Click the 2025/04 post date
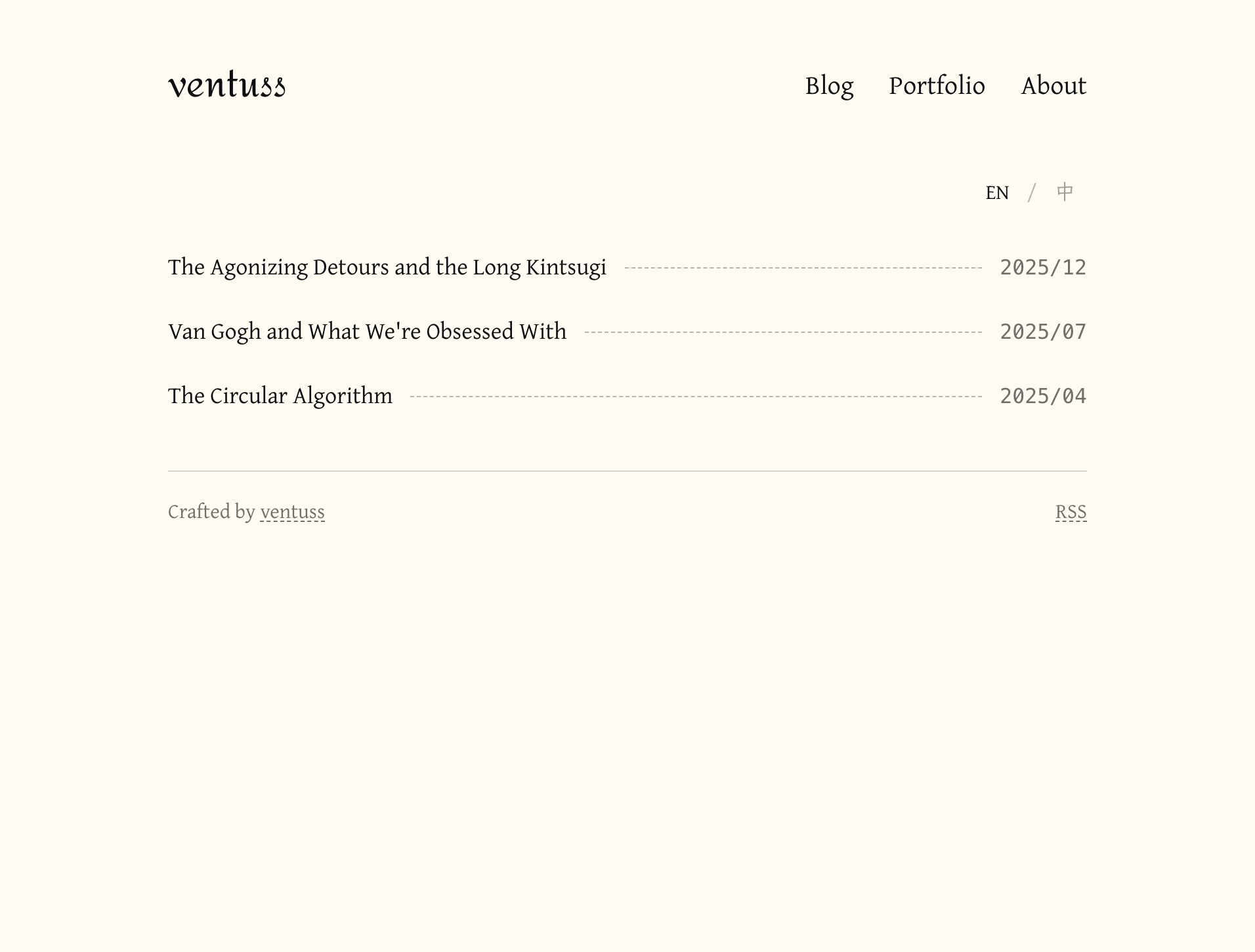 [1042, 396]
